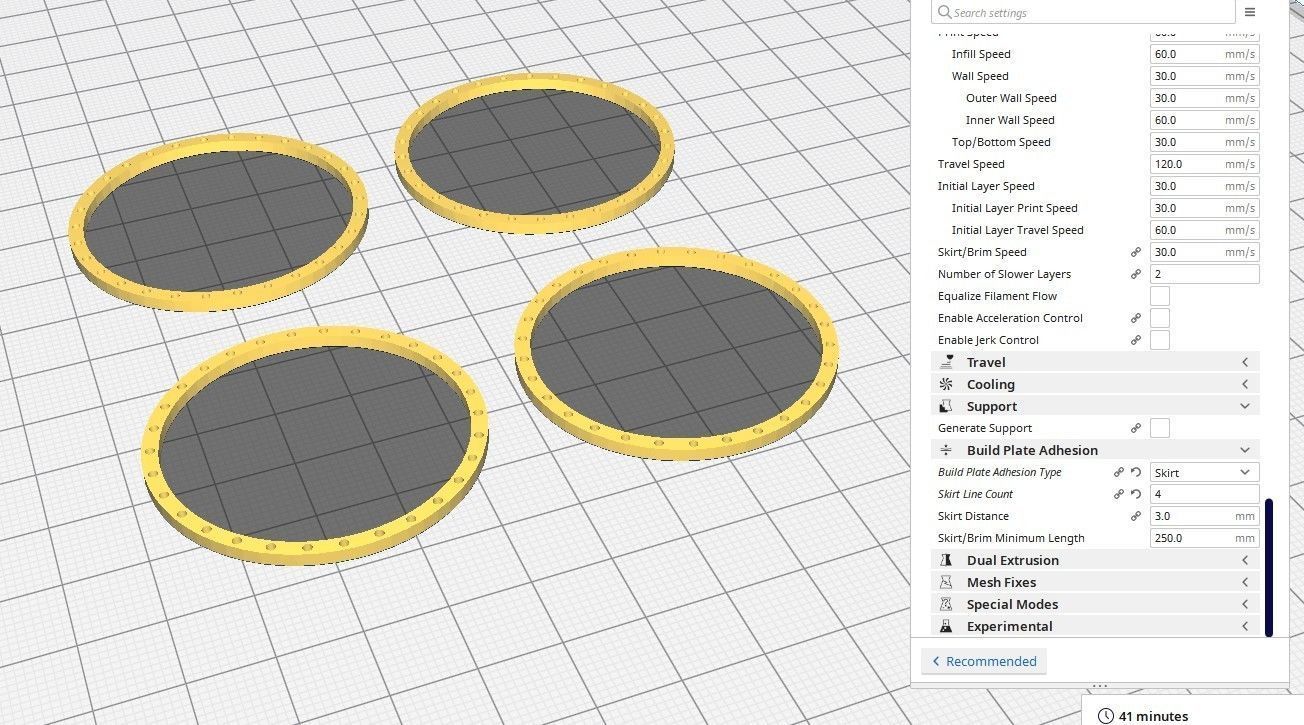This screenshot has height=725, width=1304.
Task: Collapse the Support section chevron
Action: point(1245,406)
